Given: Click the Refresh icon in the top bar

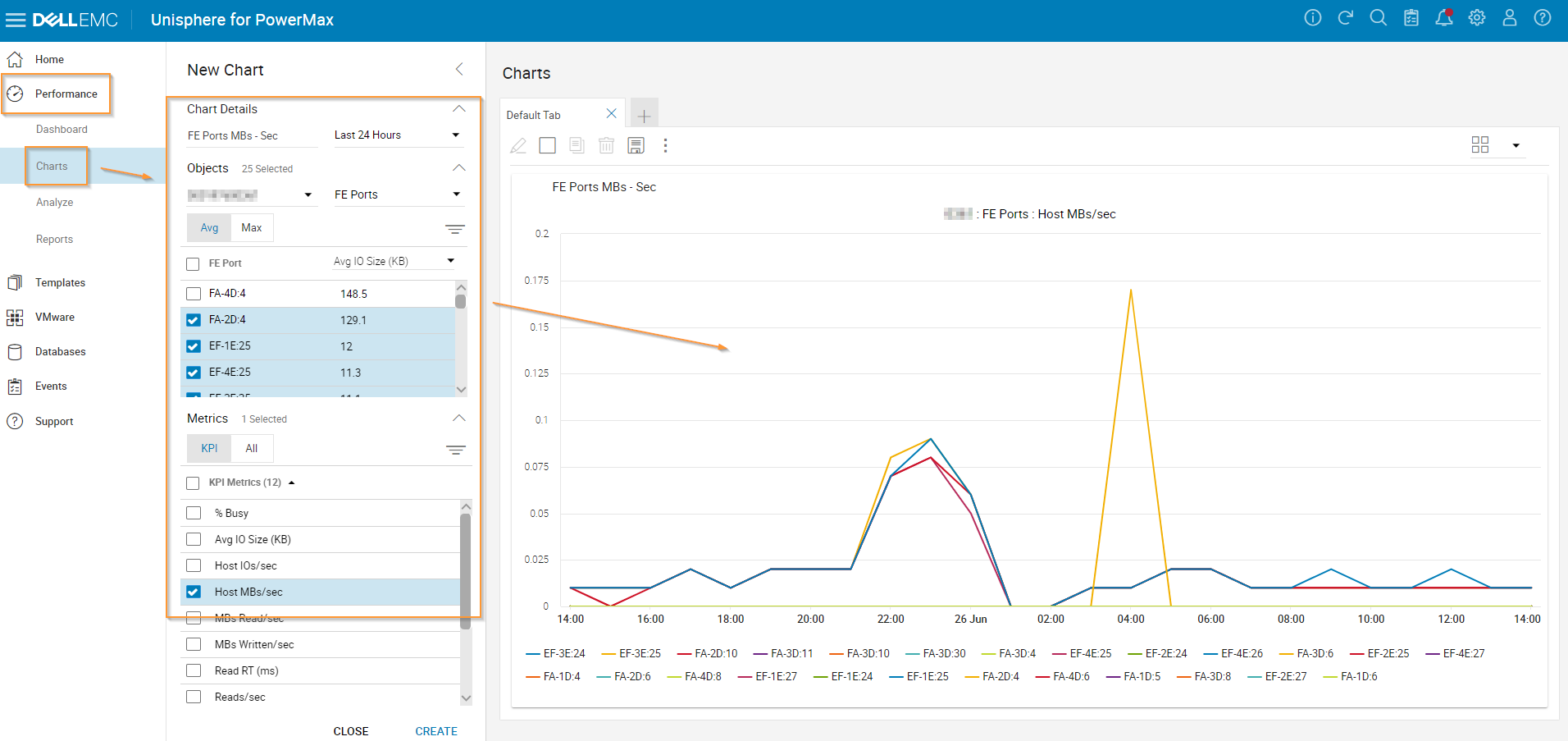Looking at the screenshot, I should tap(1345, 17).
